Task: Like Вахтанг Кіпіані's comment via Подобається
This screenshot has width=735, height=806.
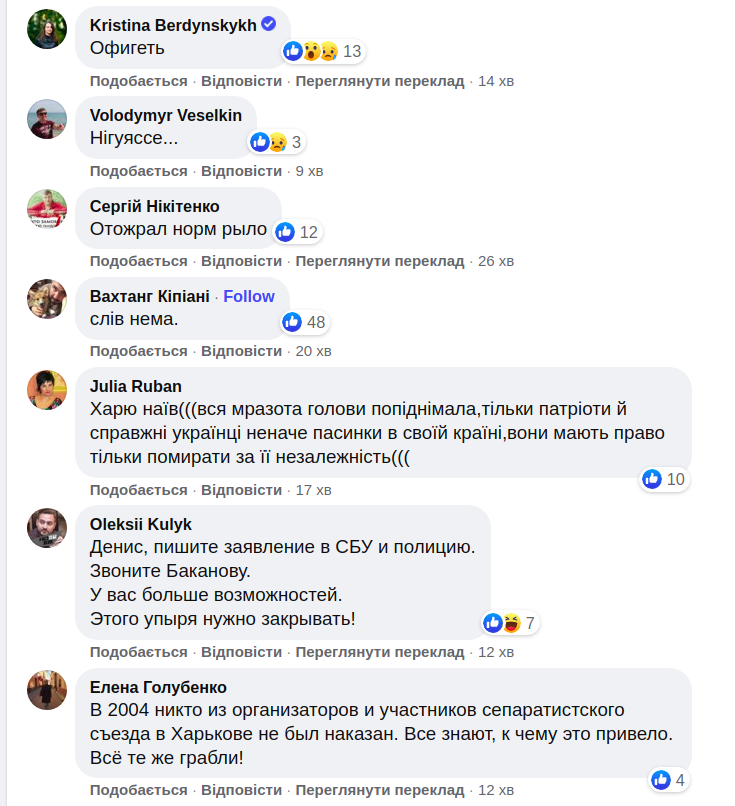Action: tap(138, 351)
